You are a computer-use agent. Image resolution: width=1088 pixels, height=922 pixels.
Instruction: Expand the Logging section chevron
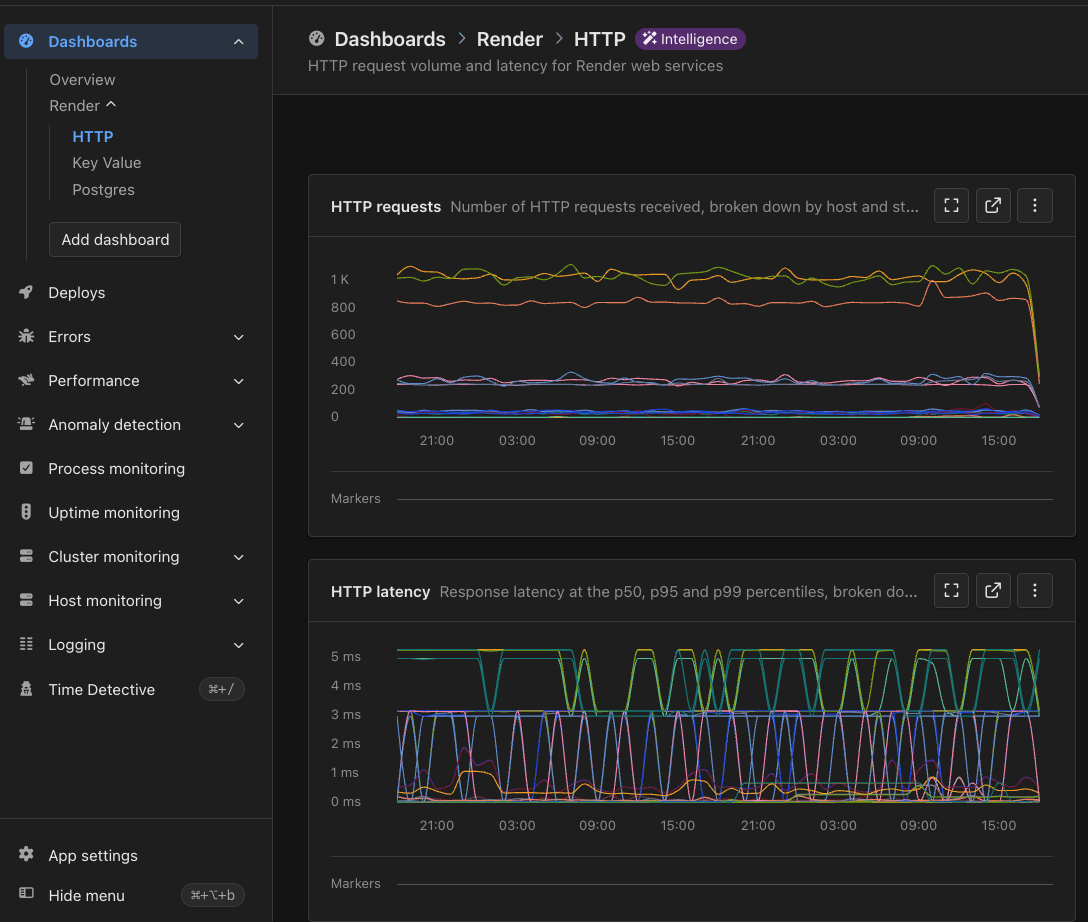tap(239, 645)
